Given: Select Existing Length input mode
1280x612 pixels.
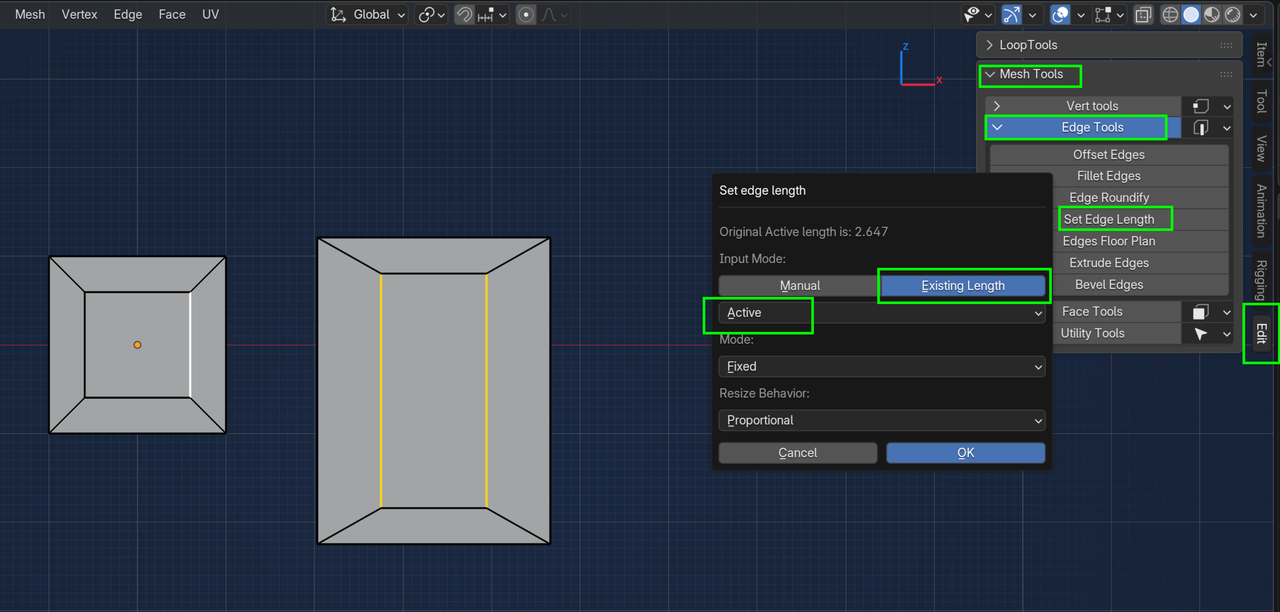Looking at the screenshot, I should (x=963, y=286).
